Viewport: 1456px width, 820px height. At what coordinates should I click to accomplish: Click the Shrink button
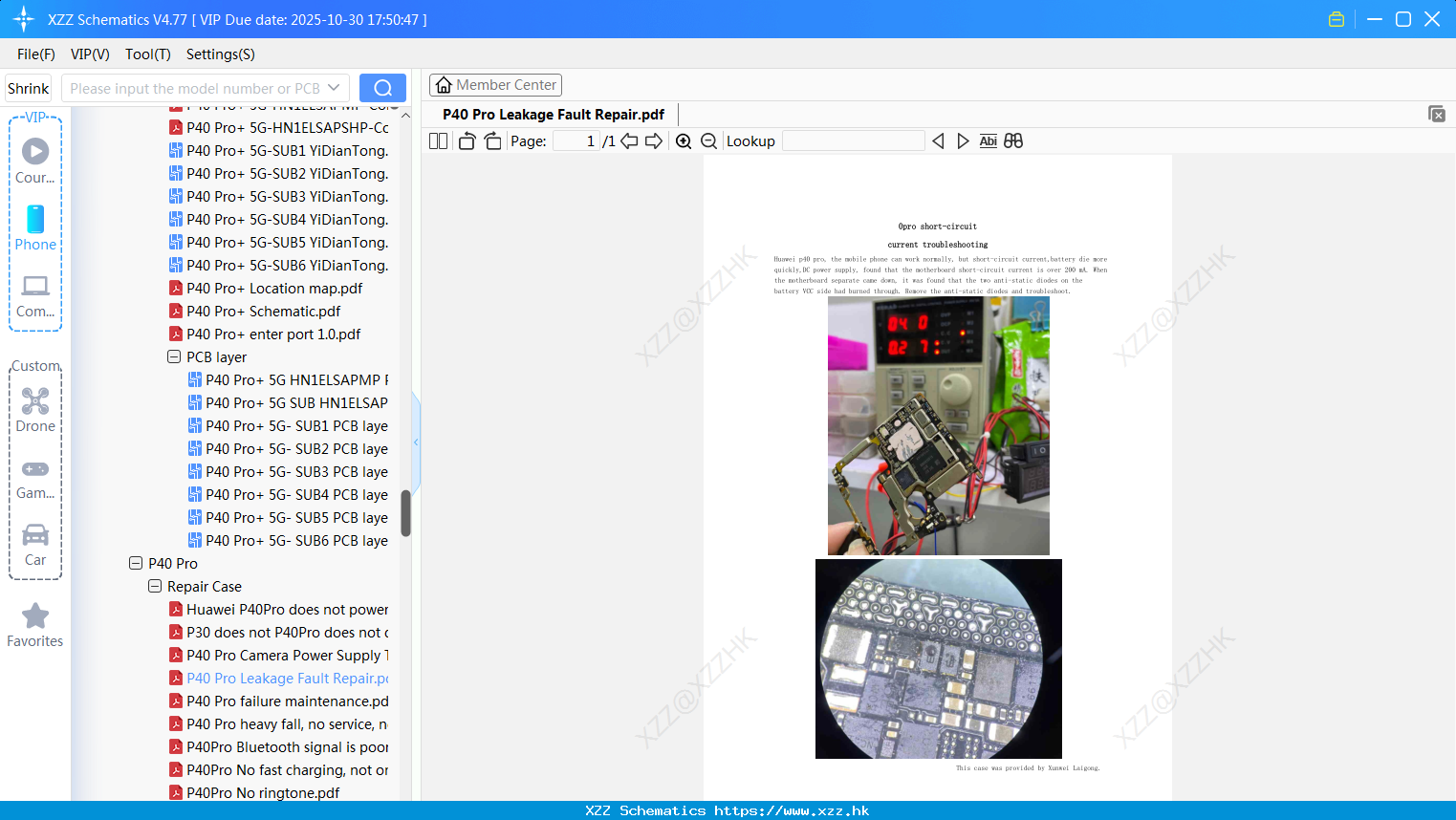[29, 88]
